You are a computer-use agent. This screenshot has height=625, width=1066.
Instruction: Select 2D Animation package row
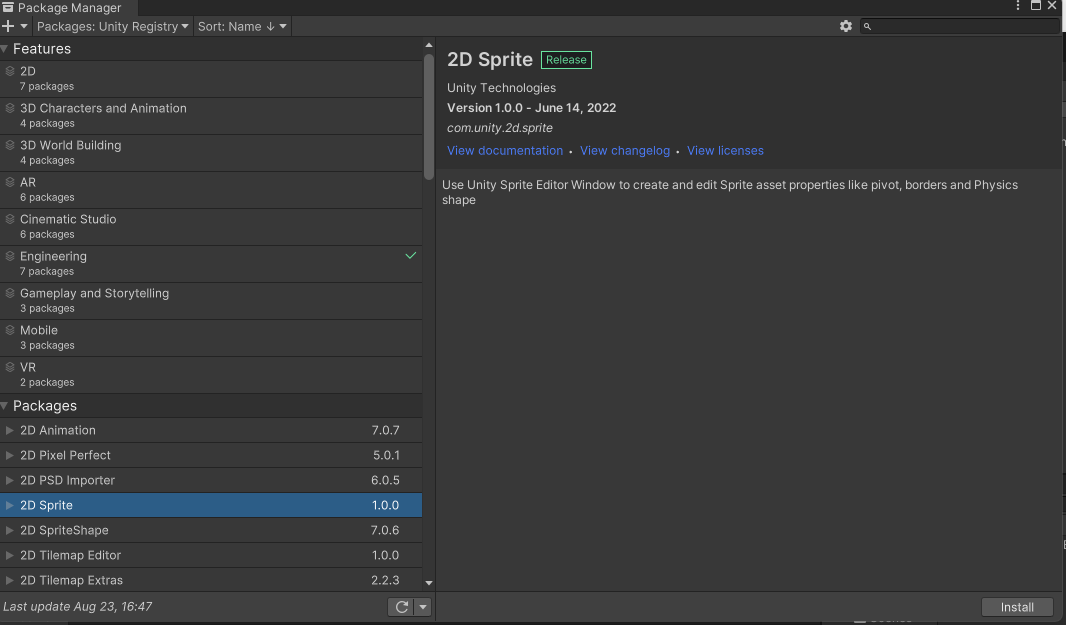[211, 430]
